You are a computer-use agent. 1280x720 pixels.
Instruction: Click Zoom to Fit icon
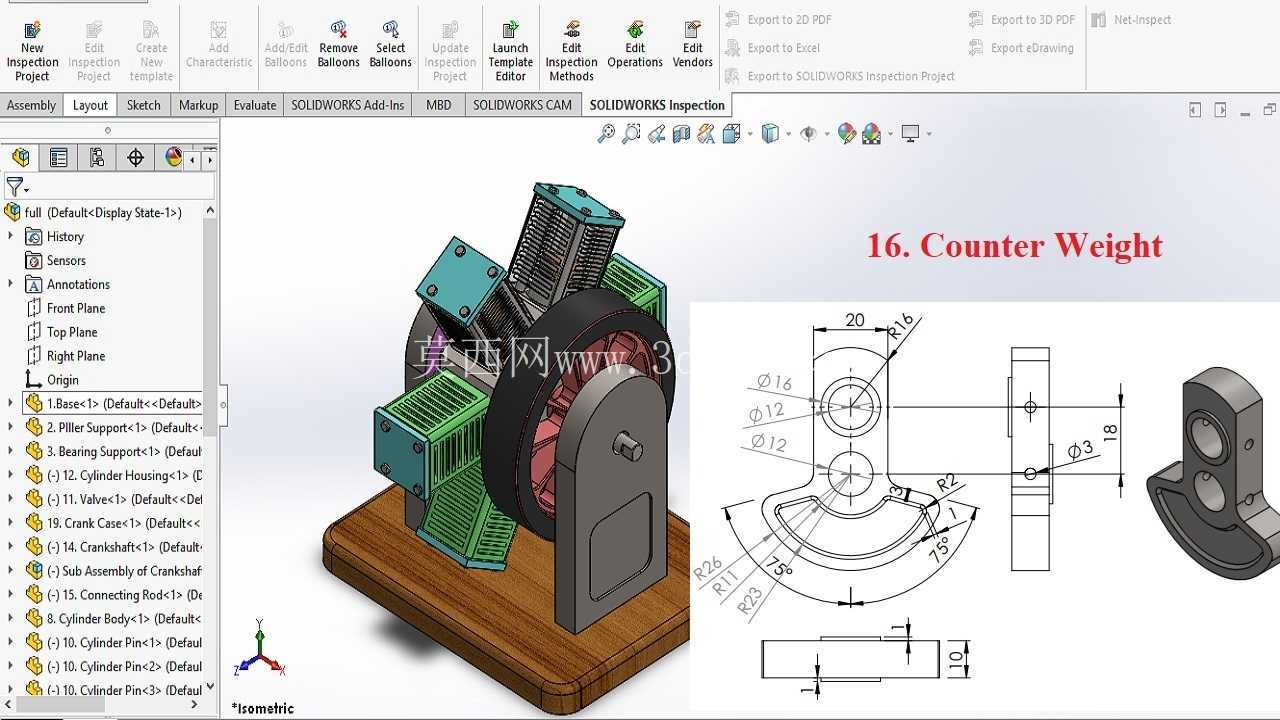tap(606, 133)
